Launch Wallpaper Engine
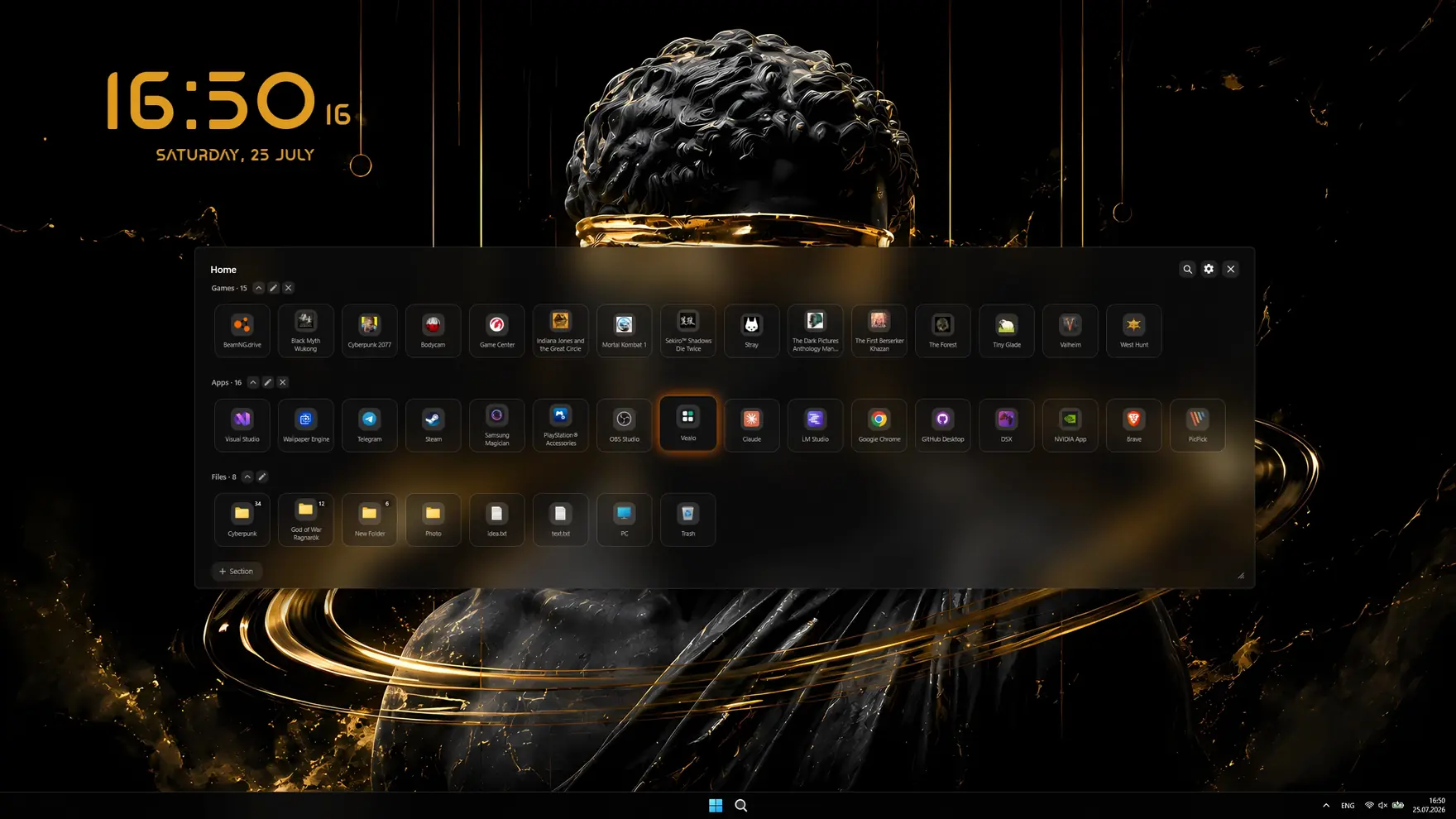Image resolution: width=1456 pixels, height=819 pixels. [306, 425]
